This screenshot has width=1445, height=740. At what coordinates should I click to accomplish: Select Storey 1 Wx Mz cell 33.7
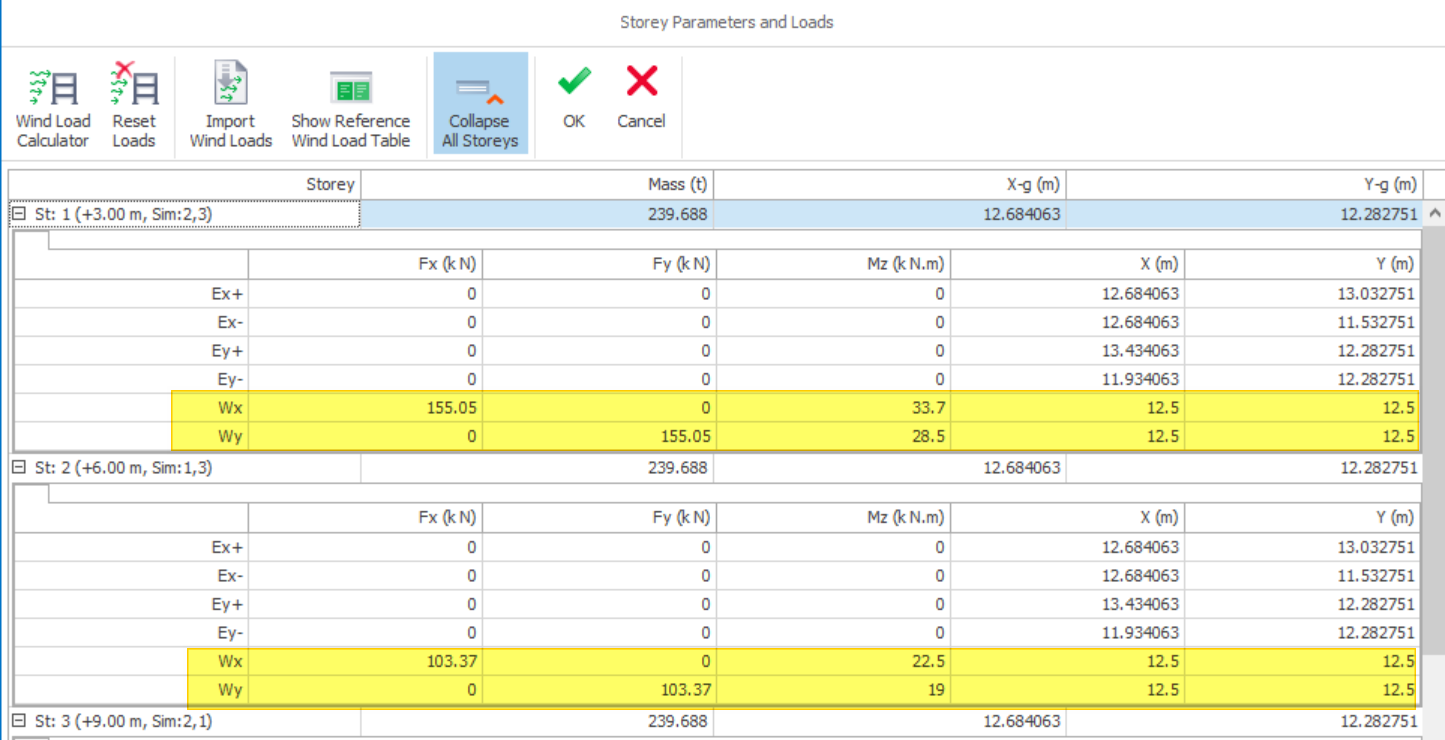[x=833, y=408]
